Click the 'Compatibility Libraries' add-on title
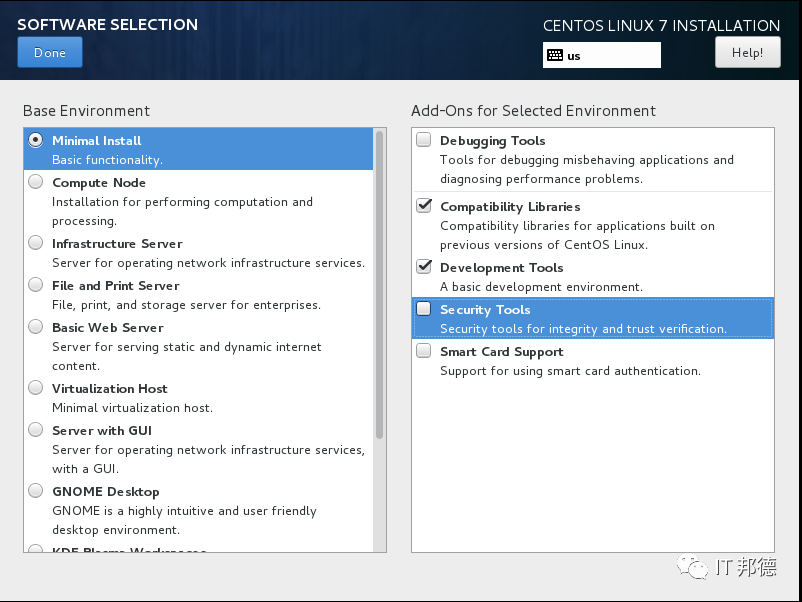 tap(510, 207)
